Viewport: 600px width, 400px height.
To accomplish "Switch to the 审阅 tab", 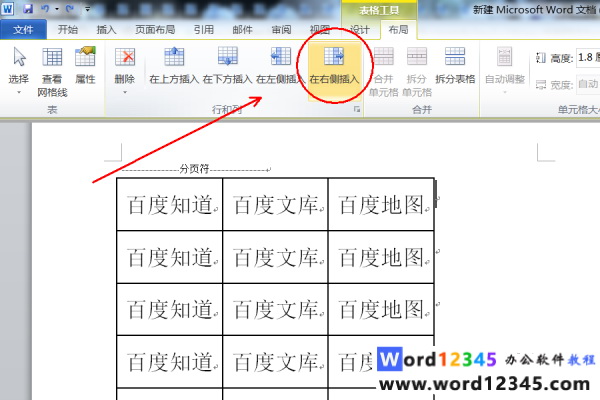I will [x=281, y=29].
